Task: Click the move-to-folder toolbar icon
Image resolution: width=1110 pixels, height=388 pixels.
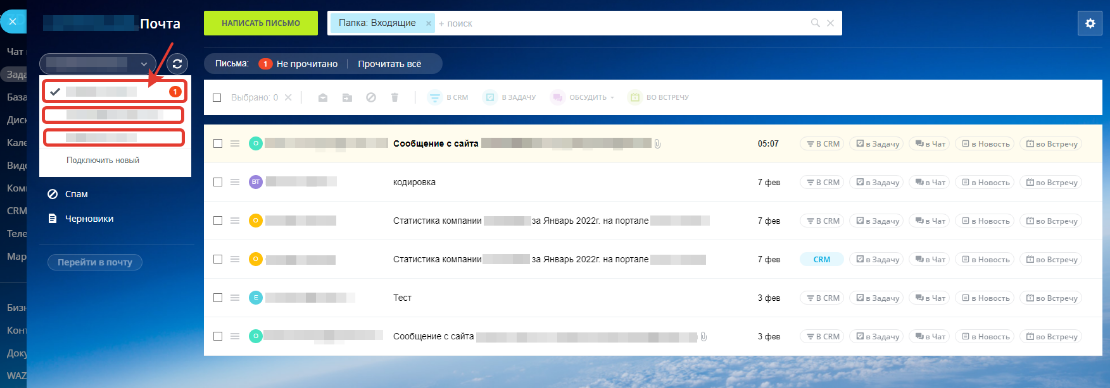Action: pos(347,97)
